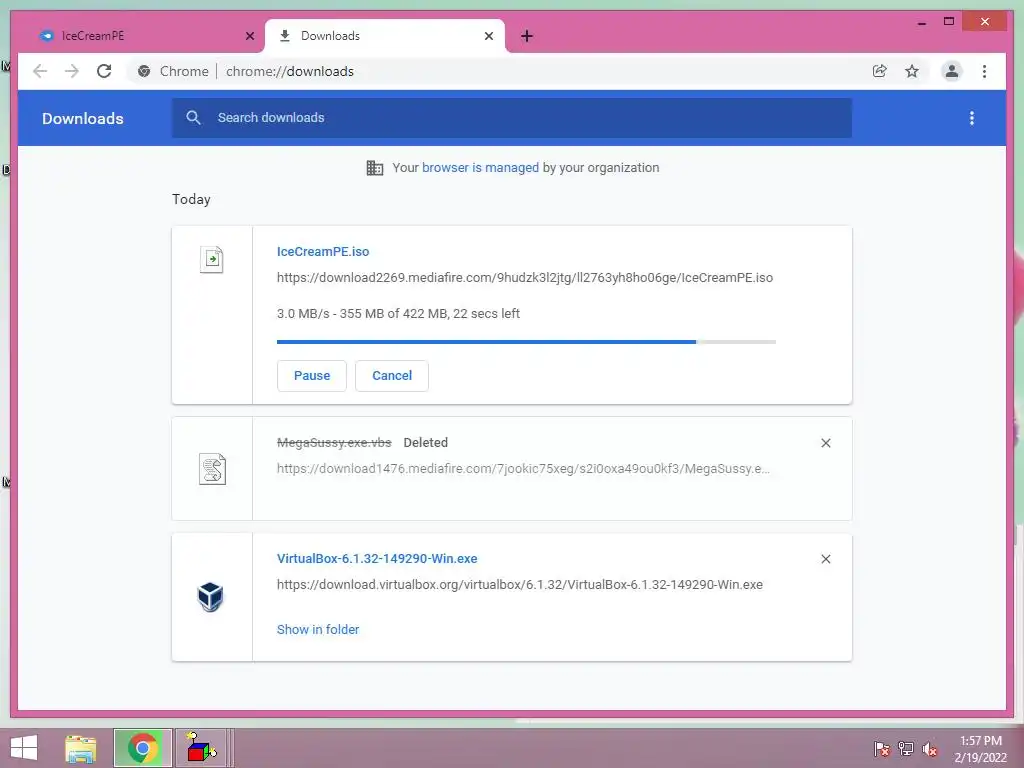Remove the VirtualBox entry from list
Image resolution: width=1024 pixels, height=768 pixels.
click(825, 559)
